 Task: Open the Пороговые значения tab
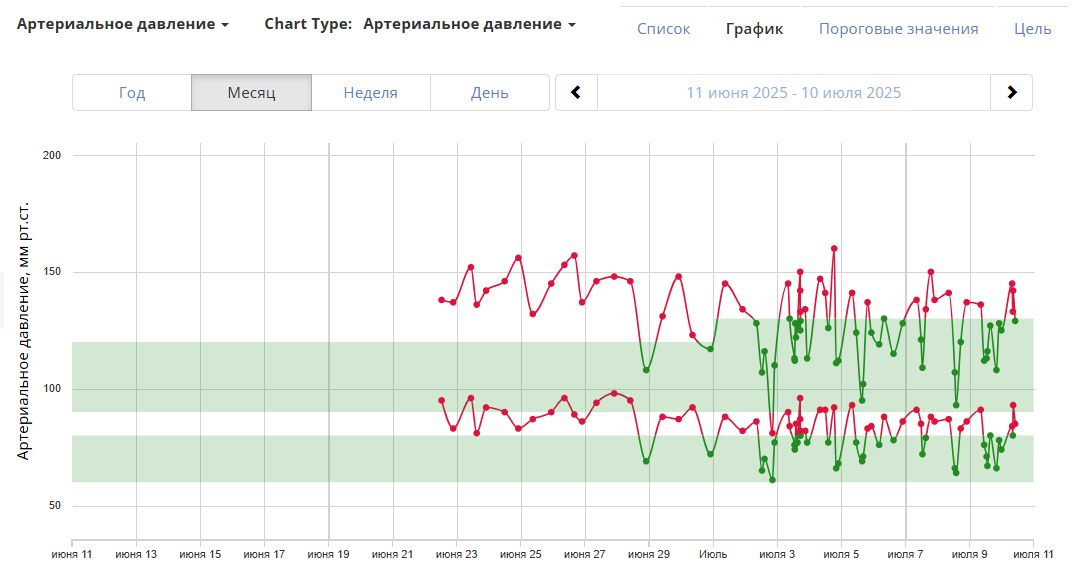tap(898, 29)
